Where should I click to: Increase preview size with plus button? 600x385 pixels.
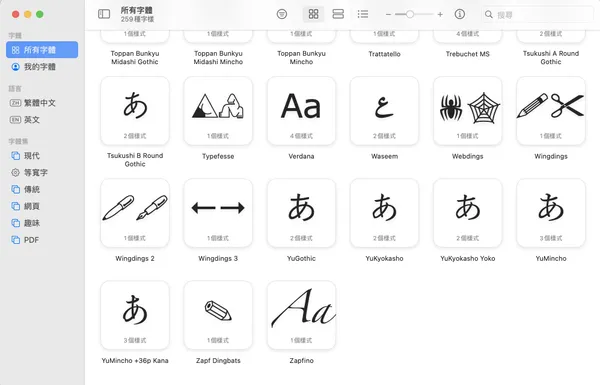click(440, 15)
